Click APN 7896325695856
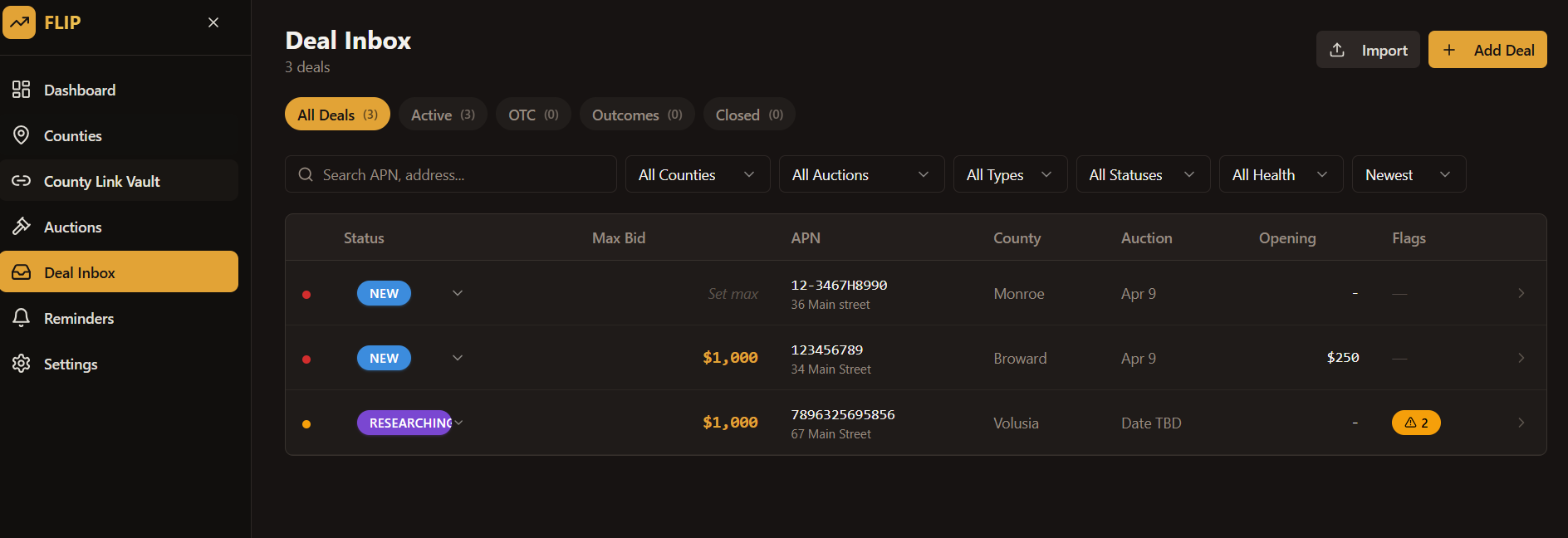This screenshot has height=538, width=1568. 843,415
